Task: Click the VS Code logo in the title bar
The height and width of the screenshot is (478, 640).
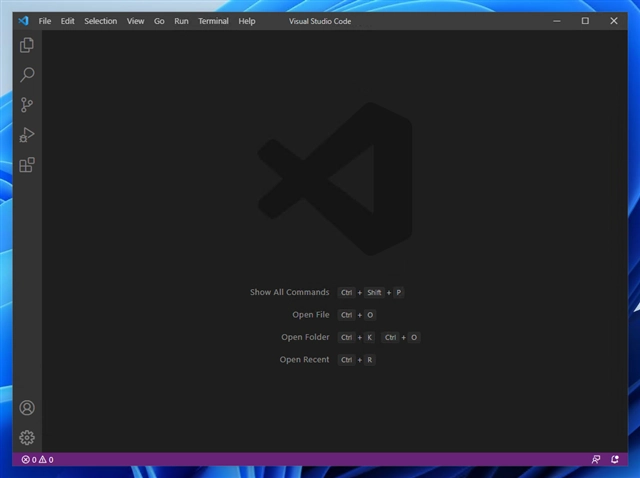Action: [x=24, y=21]
